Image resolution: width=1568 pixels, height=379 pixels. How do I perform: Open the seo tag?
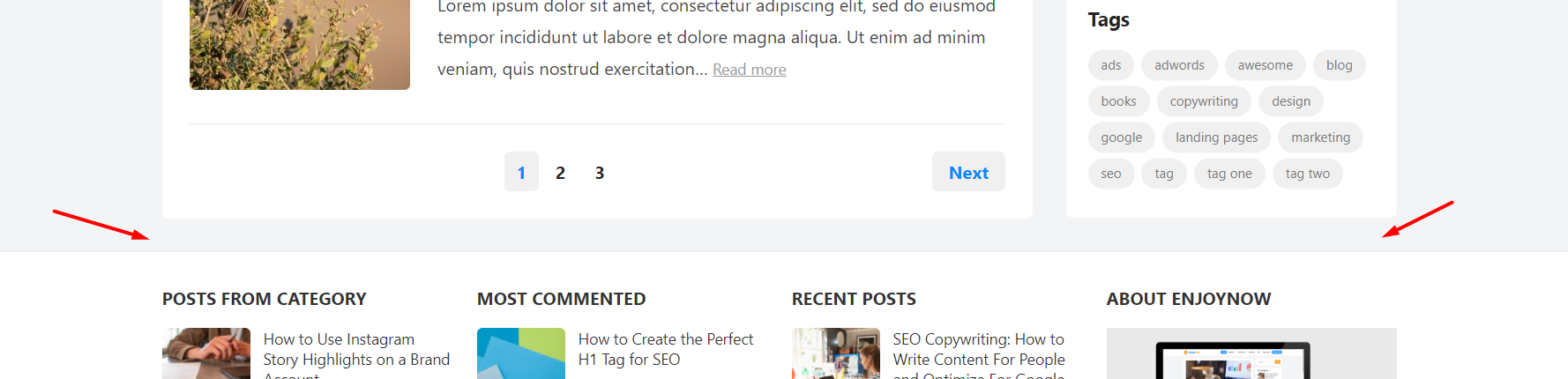pyautogui.click(x=1111, y=174)
